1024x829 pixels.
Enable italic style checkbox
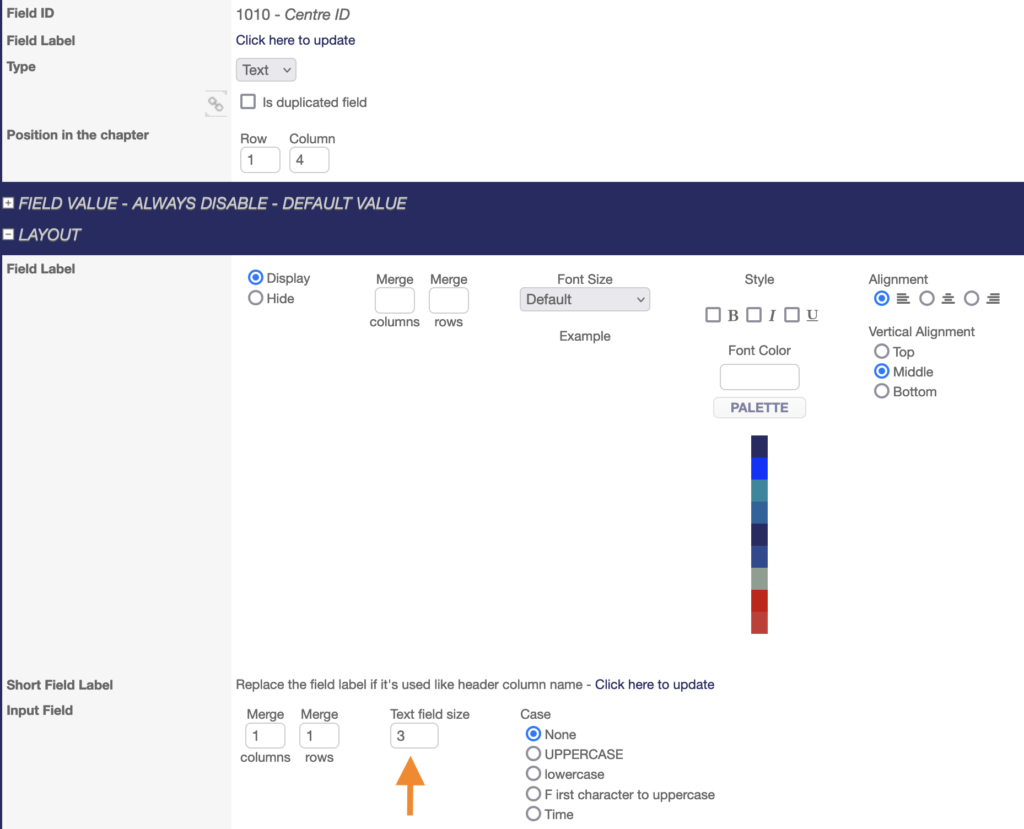click(753, 315)
